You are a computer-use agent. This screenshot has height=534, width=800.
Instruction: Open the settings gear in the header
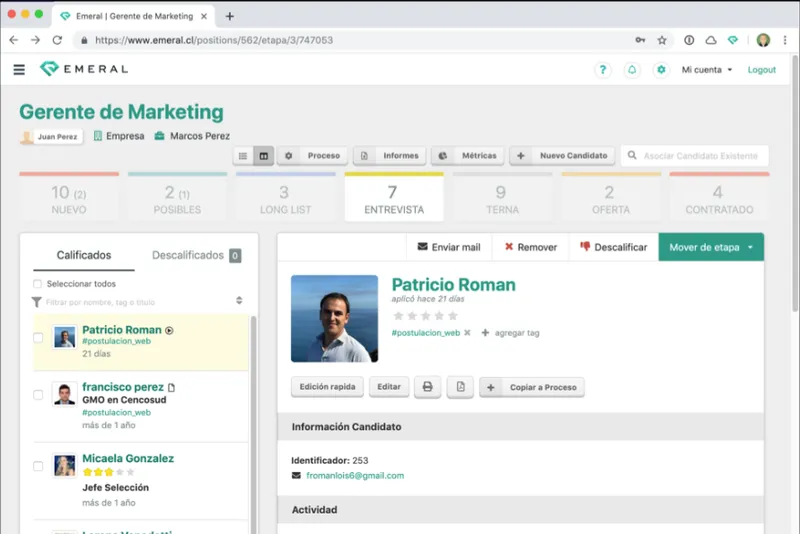tap(661, 70)
